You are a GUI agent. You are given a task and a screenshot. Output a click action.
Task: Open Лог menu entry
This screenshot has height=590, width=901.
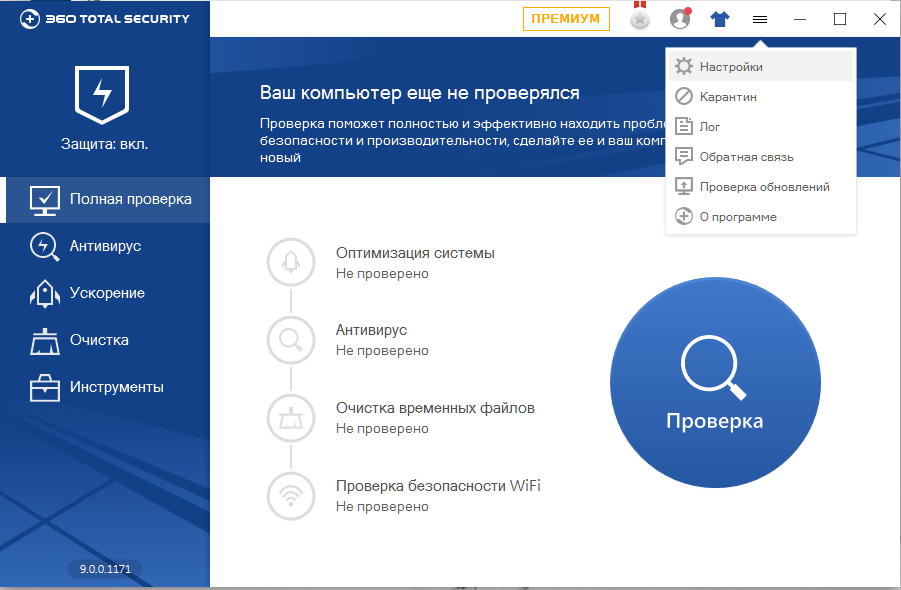coord(761,126)
